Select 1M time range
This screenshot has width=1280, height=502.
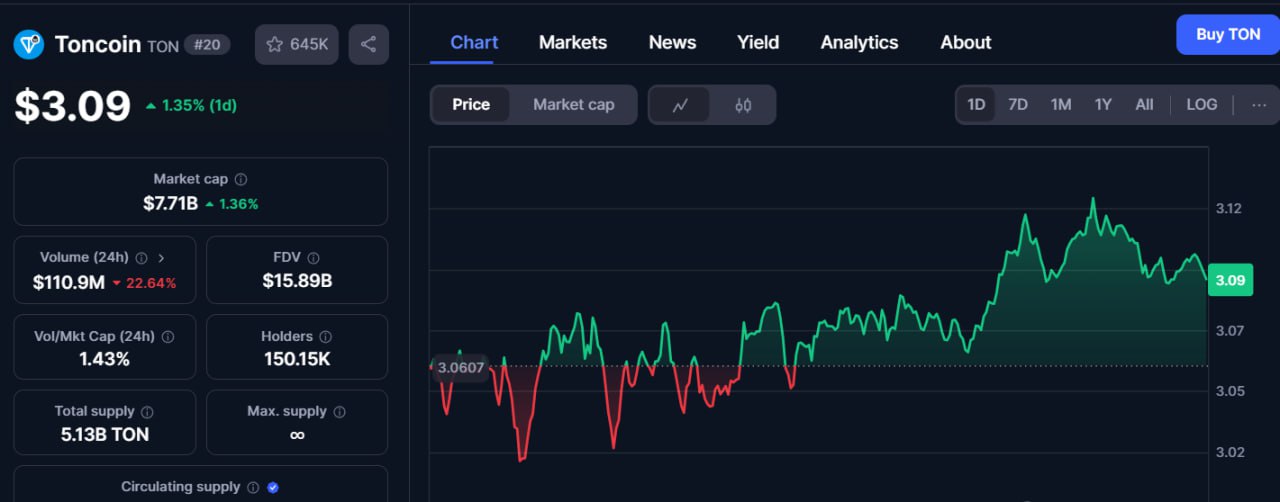1061,105
